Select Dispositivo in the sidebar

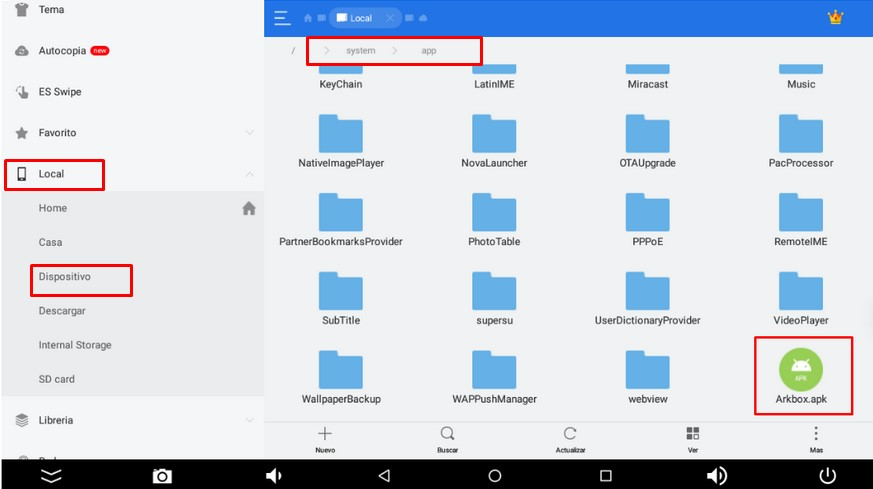(65, 277)
